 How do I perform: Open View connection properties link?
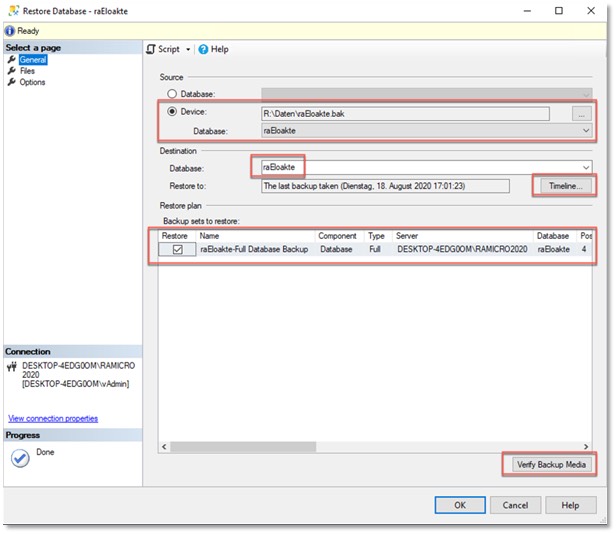pyautogui.click(x=53, y=419)
